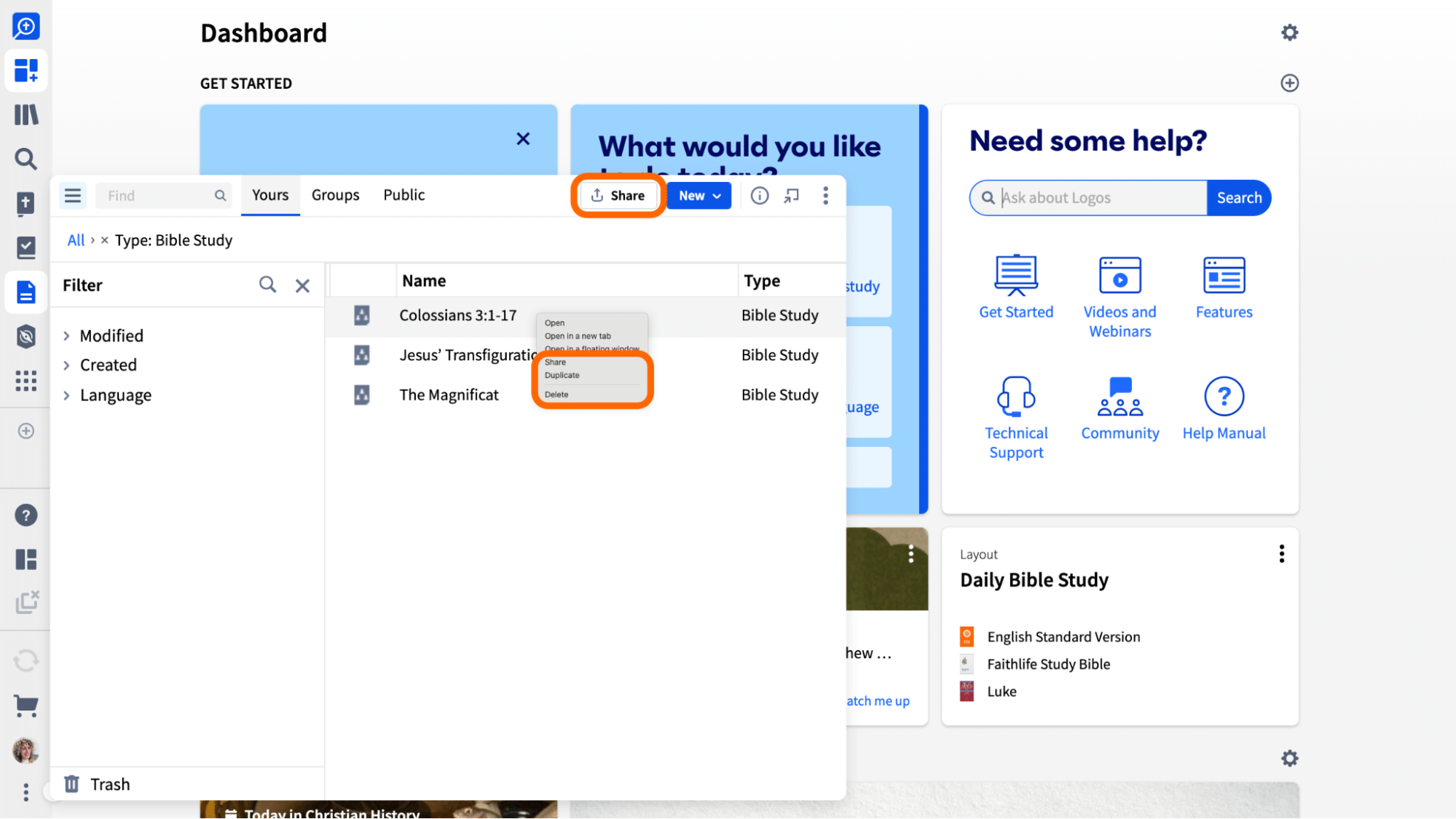Open the Videos and Webinars icon
Viewport: 1456px width, 819px height.
1119,276
